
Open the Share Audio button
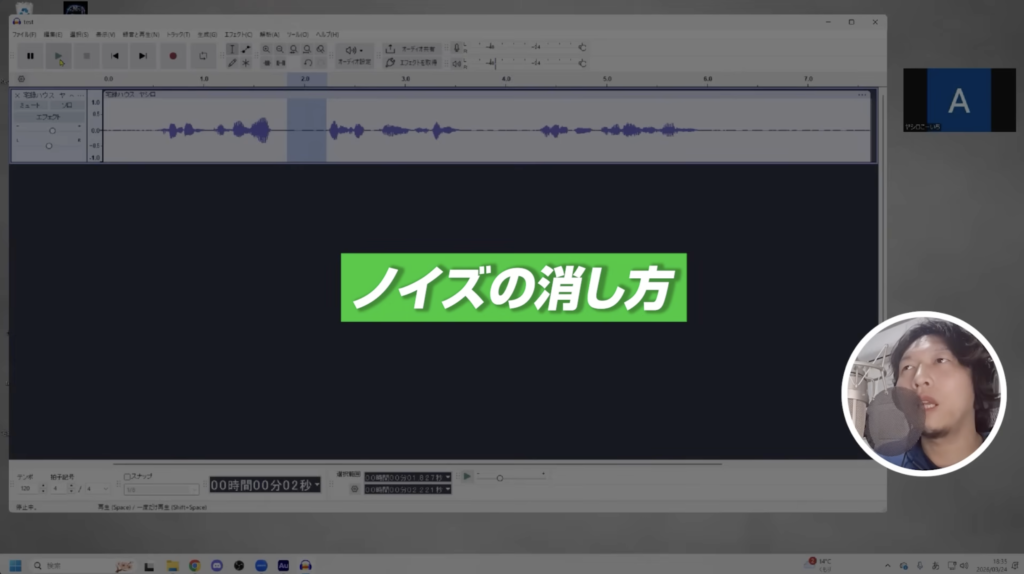pos(412,48)
